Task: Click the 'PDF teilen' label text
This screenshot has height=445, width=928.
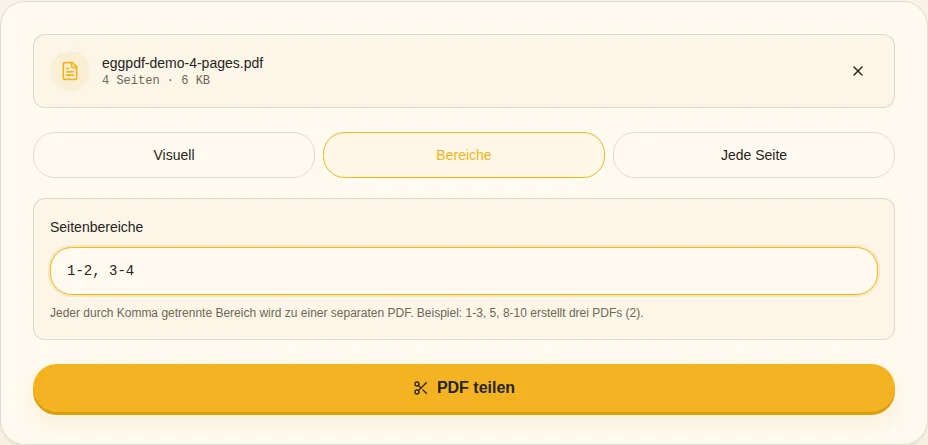Action: point(476,388)
